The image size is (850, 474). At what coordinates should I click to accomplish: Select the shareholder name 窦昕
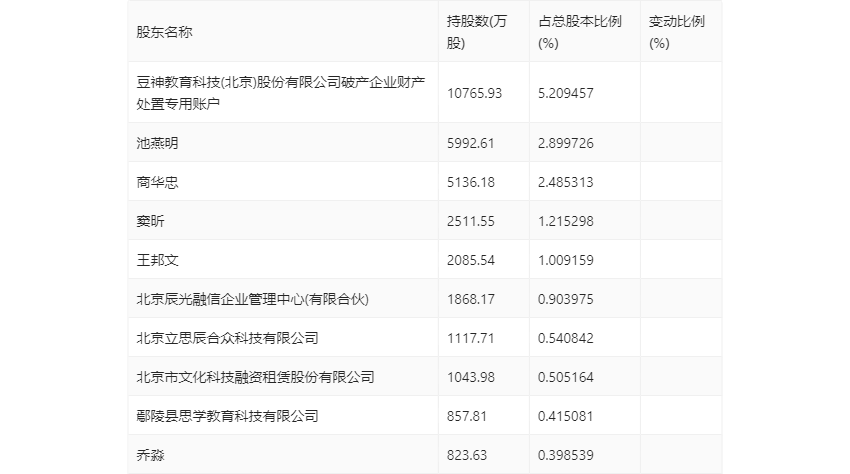tap(150, 221)
